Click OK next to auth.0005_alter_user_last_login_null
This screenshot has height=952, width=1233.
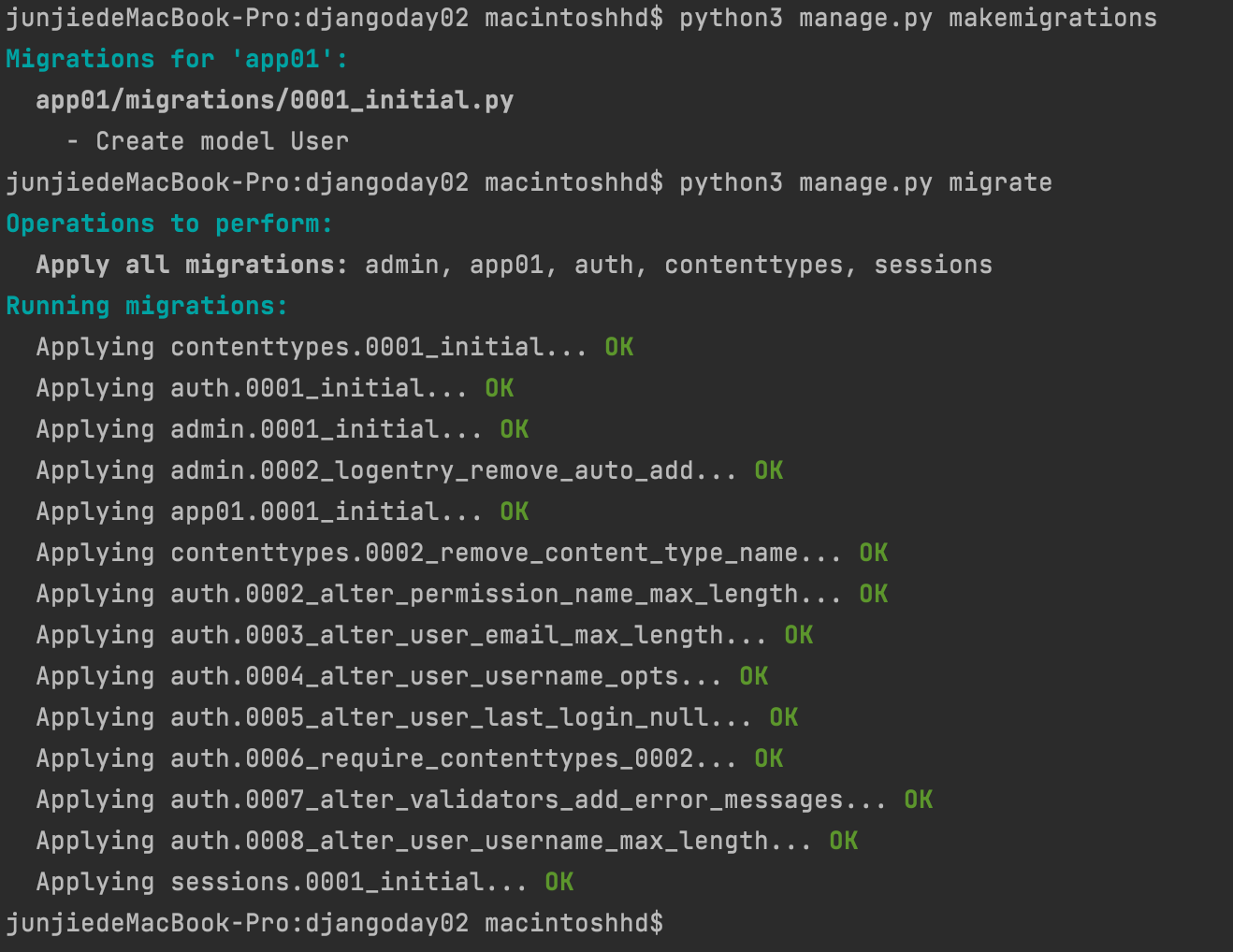[784, 717]
